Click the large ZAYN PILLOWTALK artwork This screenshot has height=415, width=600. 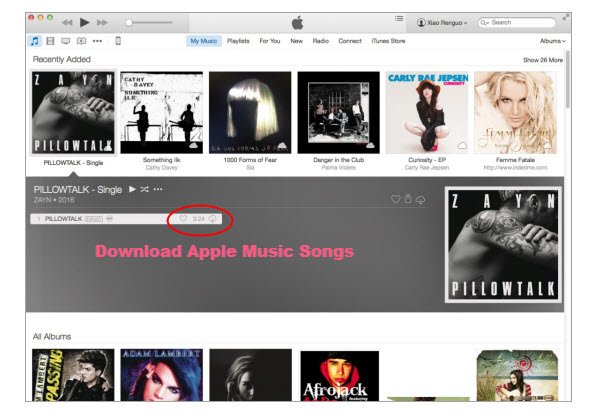tap(503, 245)
